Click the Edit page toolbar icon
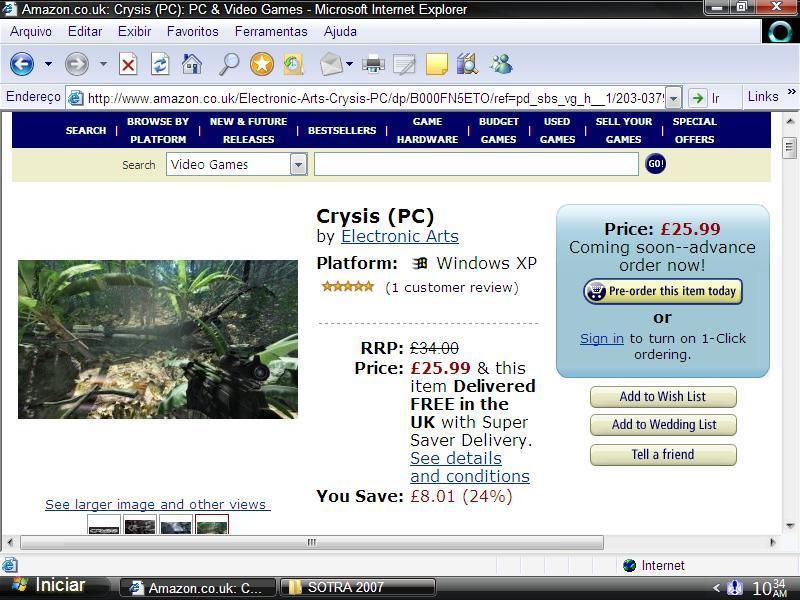This screenshot has height=600, width=800. (x=405, y=64)
